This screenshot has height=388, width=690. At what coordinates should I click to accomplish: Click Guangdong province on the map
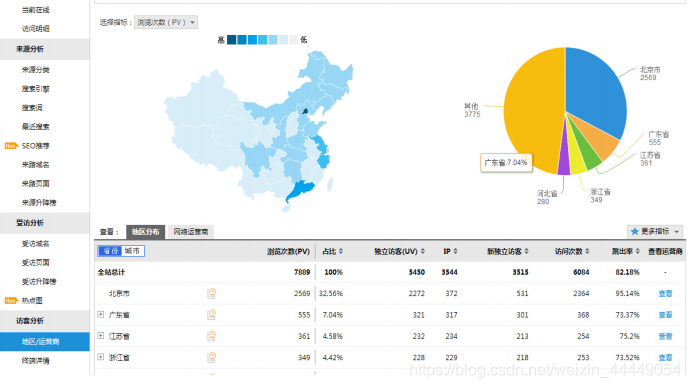click(301, 190)
